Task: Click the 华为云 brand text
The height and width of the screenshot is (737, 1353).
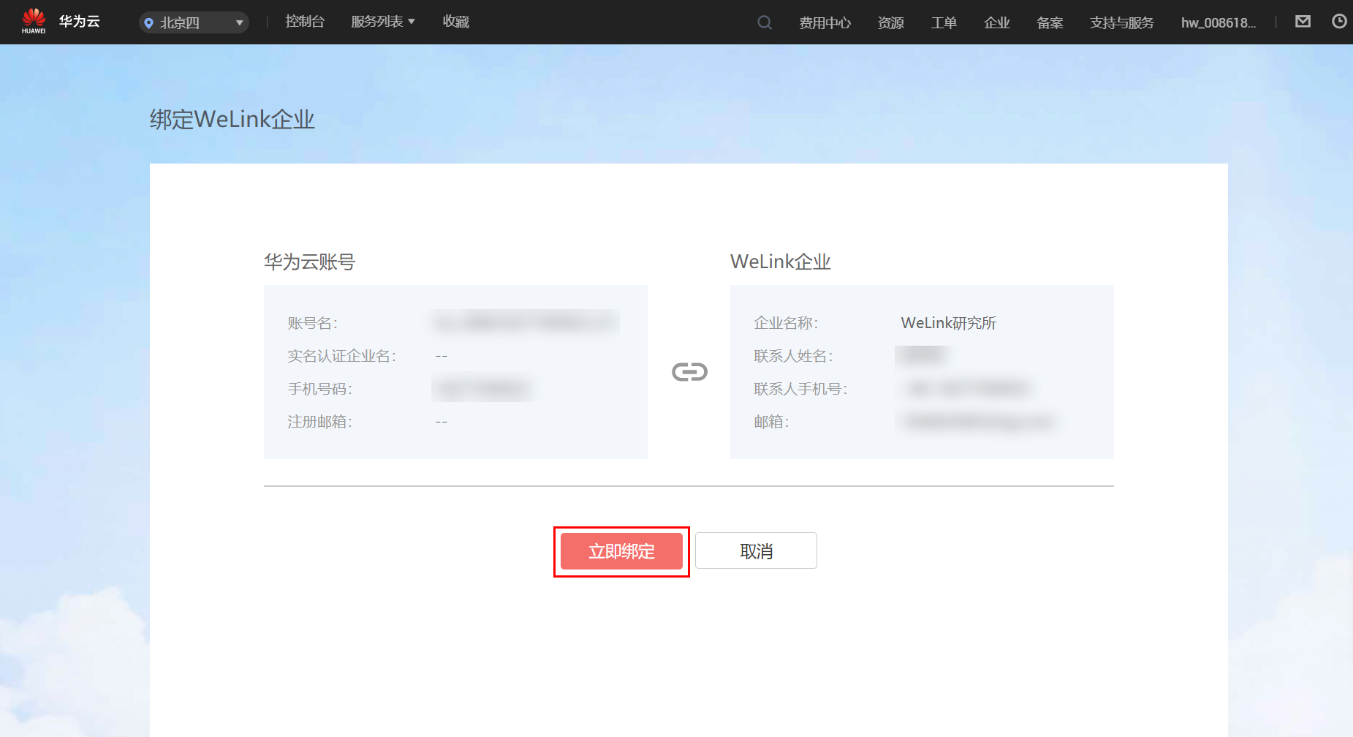Action: (x=80, y=21)
